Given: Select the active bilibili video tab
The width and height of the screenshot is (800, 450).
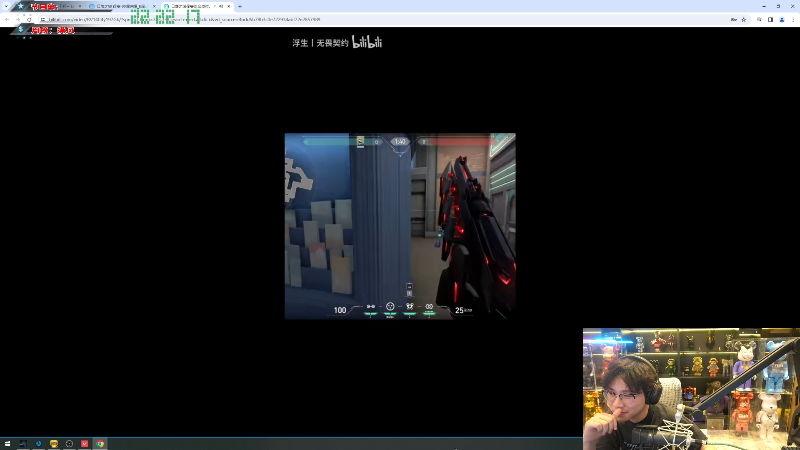Looking at the screenshot, I should (x=195, y=6).
